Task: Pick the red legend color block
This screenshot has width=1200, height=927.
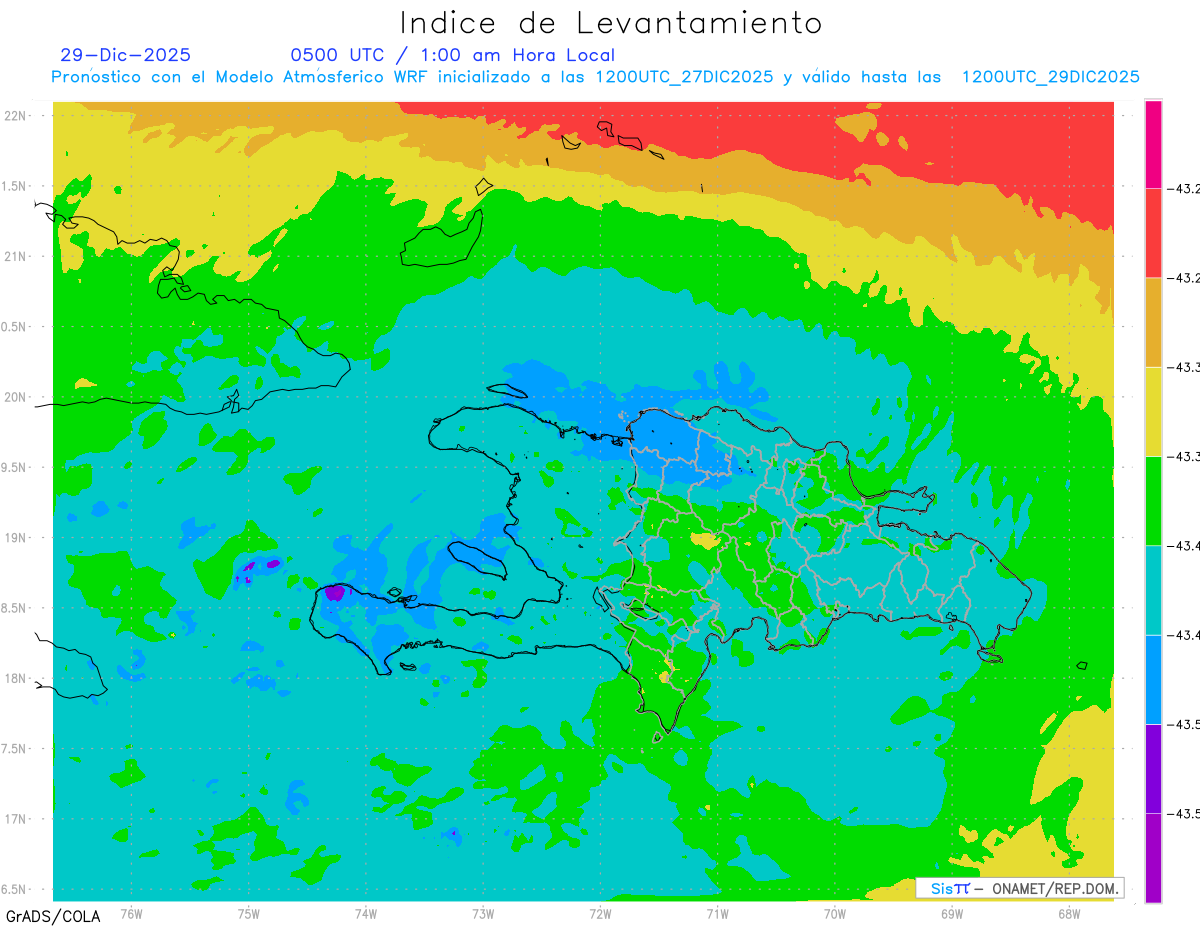Action: pyautogui.click(x=1153, y=233)
